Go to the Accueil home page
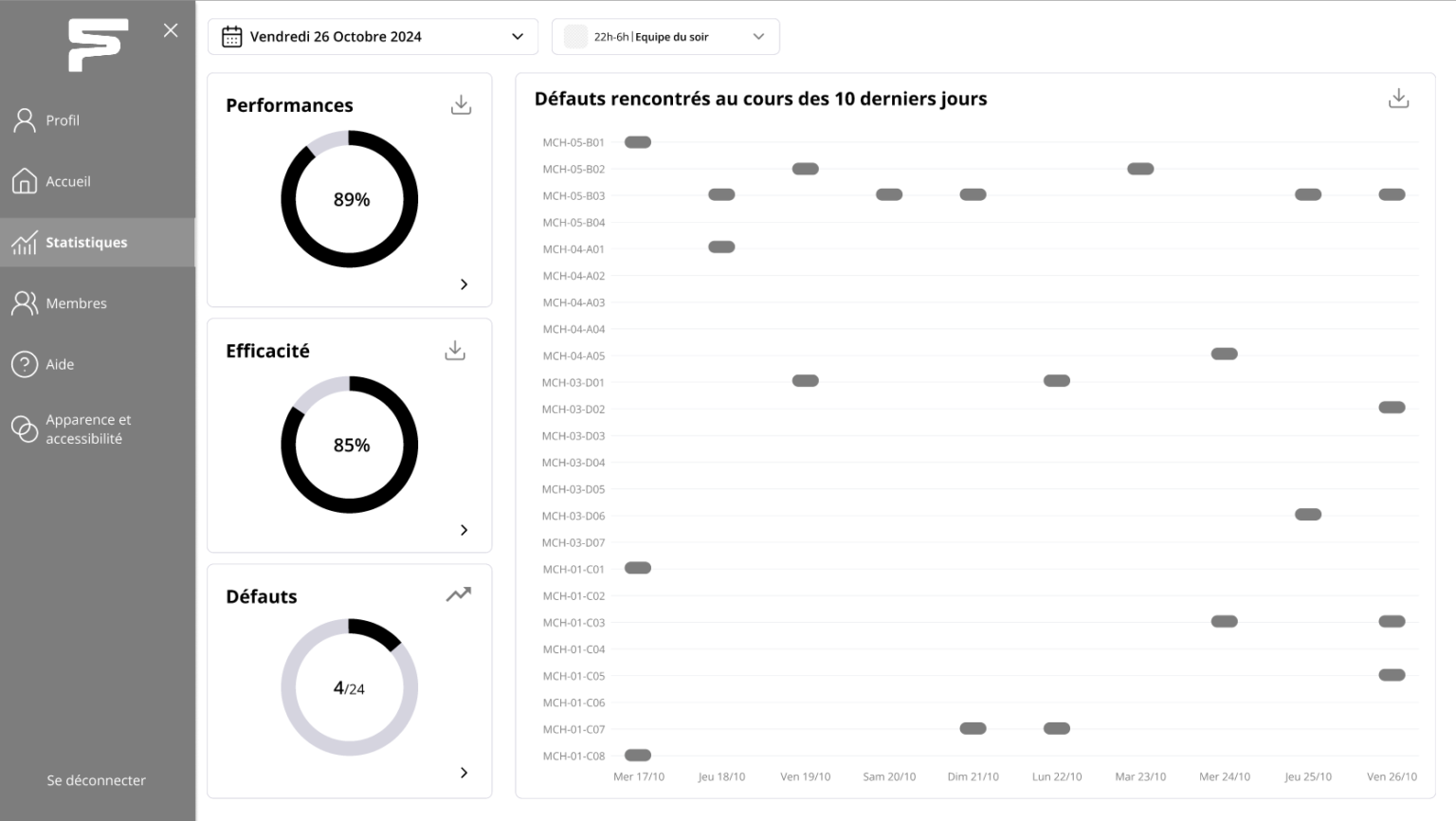The height and width of the screenshot is (821, 1456). 68,181
